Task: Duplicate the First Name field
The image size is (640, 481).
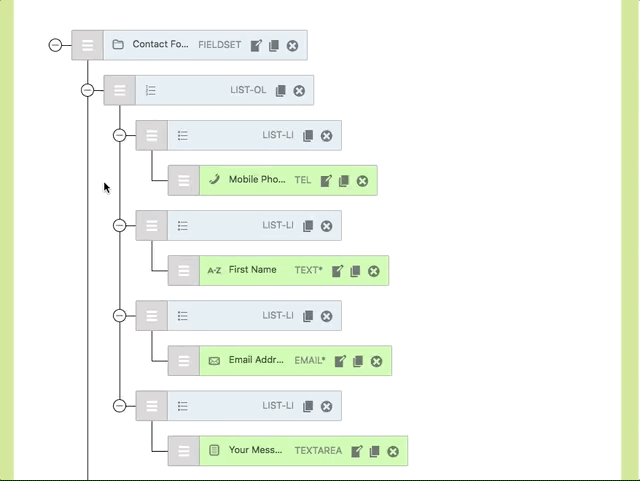Action: [355, 271]
